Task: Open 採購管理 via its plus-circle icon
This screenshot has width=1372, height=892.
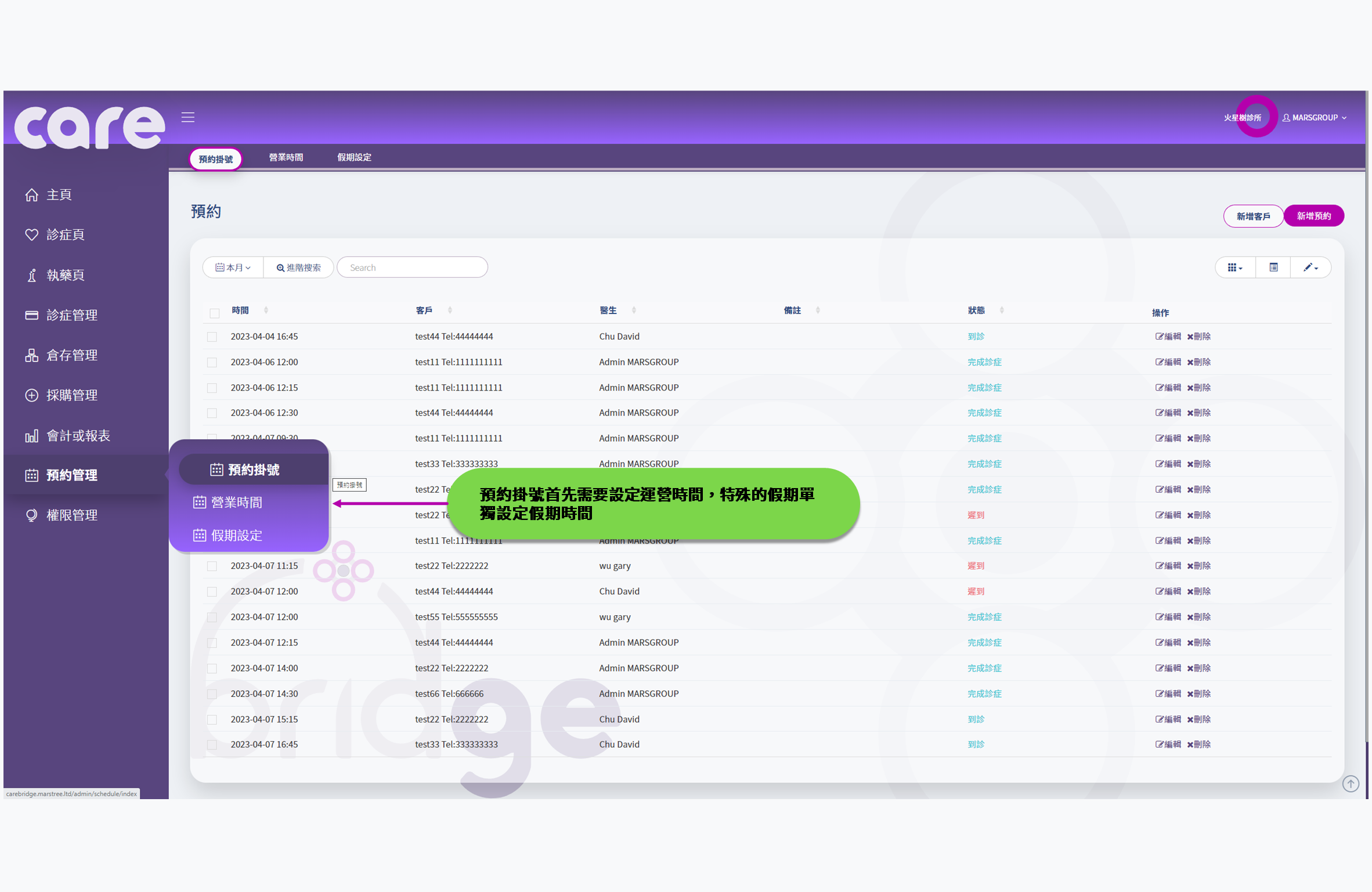Action: point(33,395)
